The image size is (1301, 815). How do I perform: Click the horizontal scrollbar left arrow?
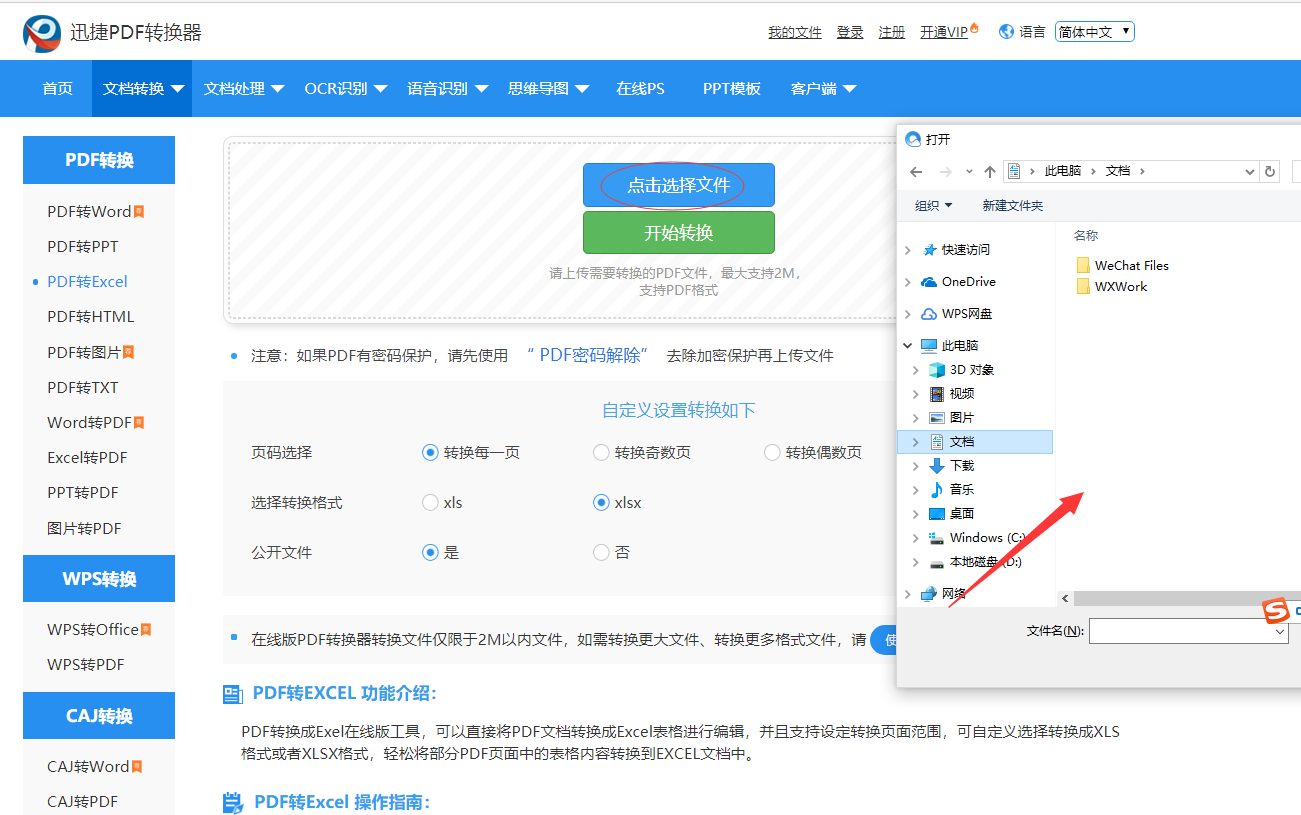[x=1065, y=598]
